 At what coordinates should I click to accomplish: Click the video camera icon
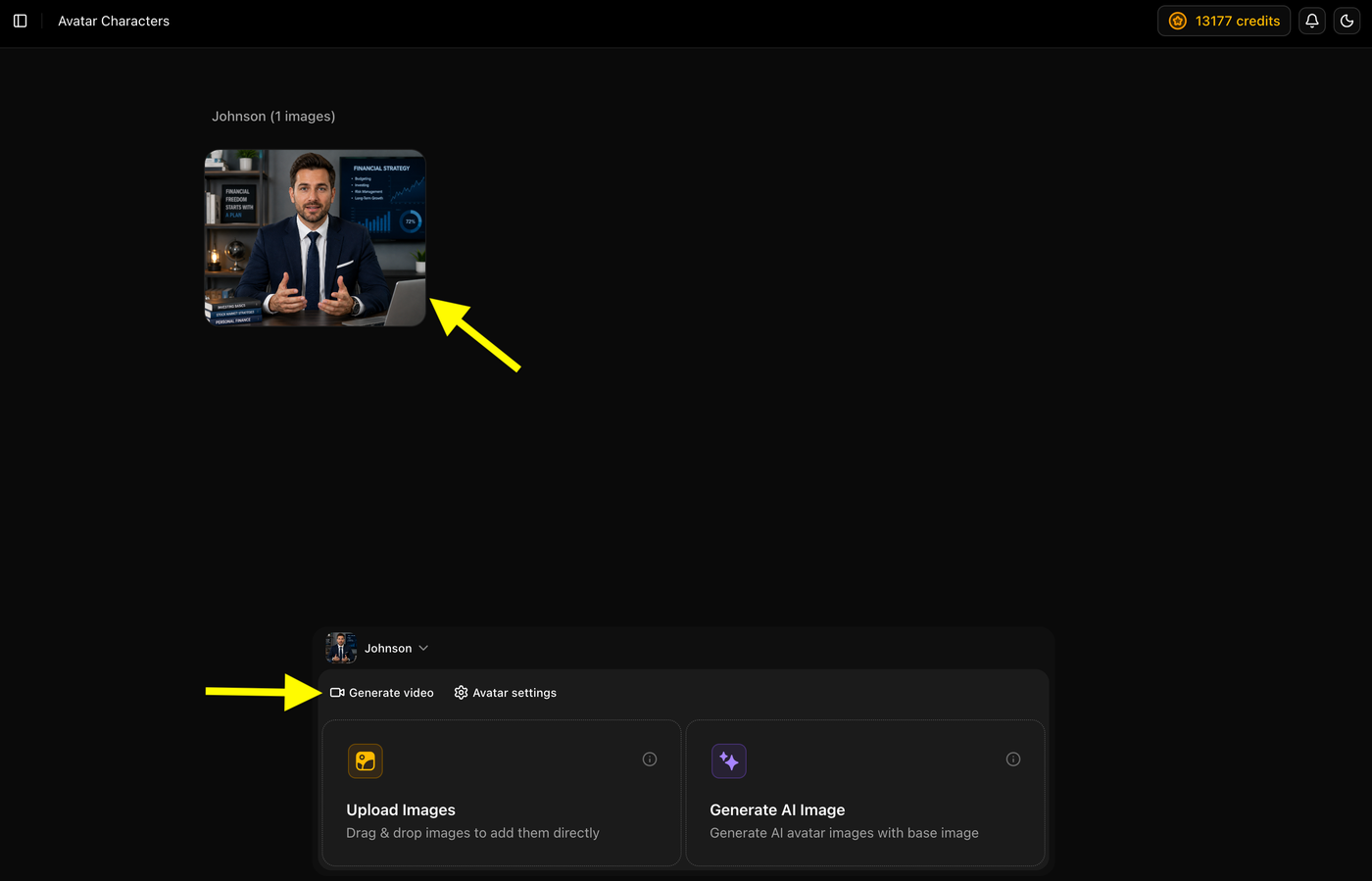(x=337, y=693)
